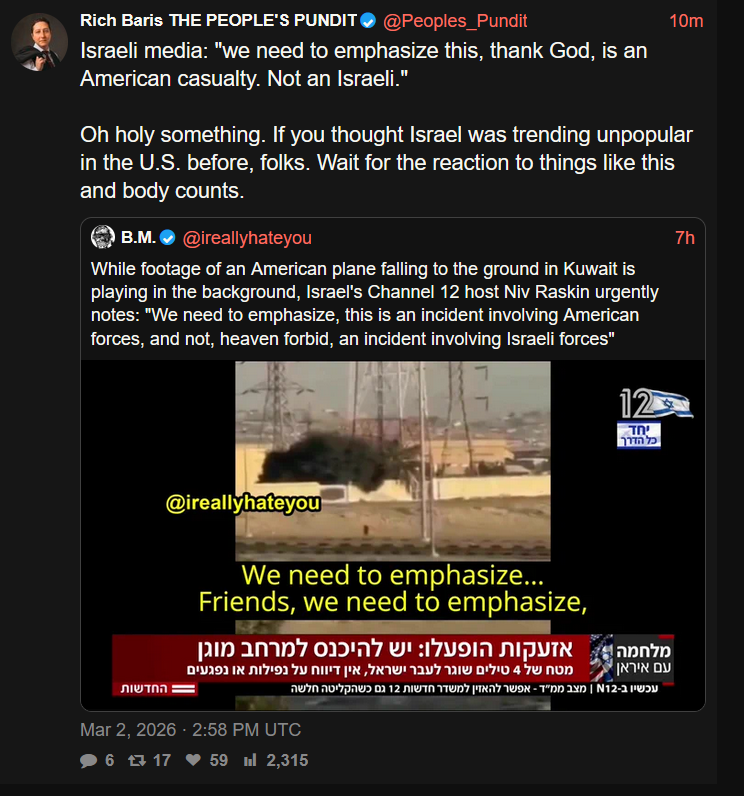Open @ireallyhateyou handle in quoted tweet
744x796 pixels.
click(x=247, y=238)
